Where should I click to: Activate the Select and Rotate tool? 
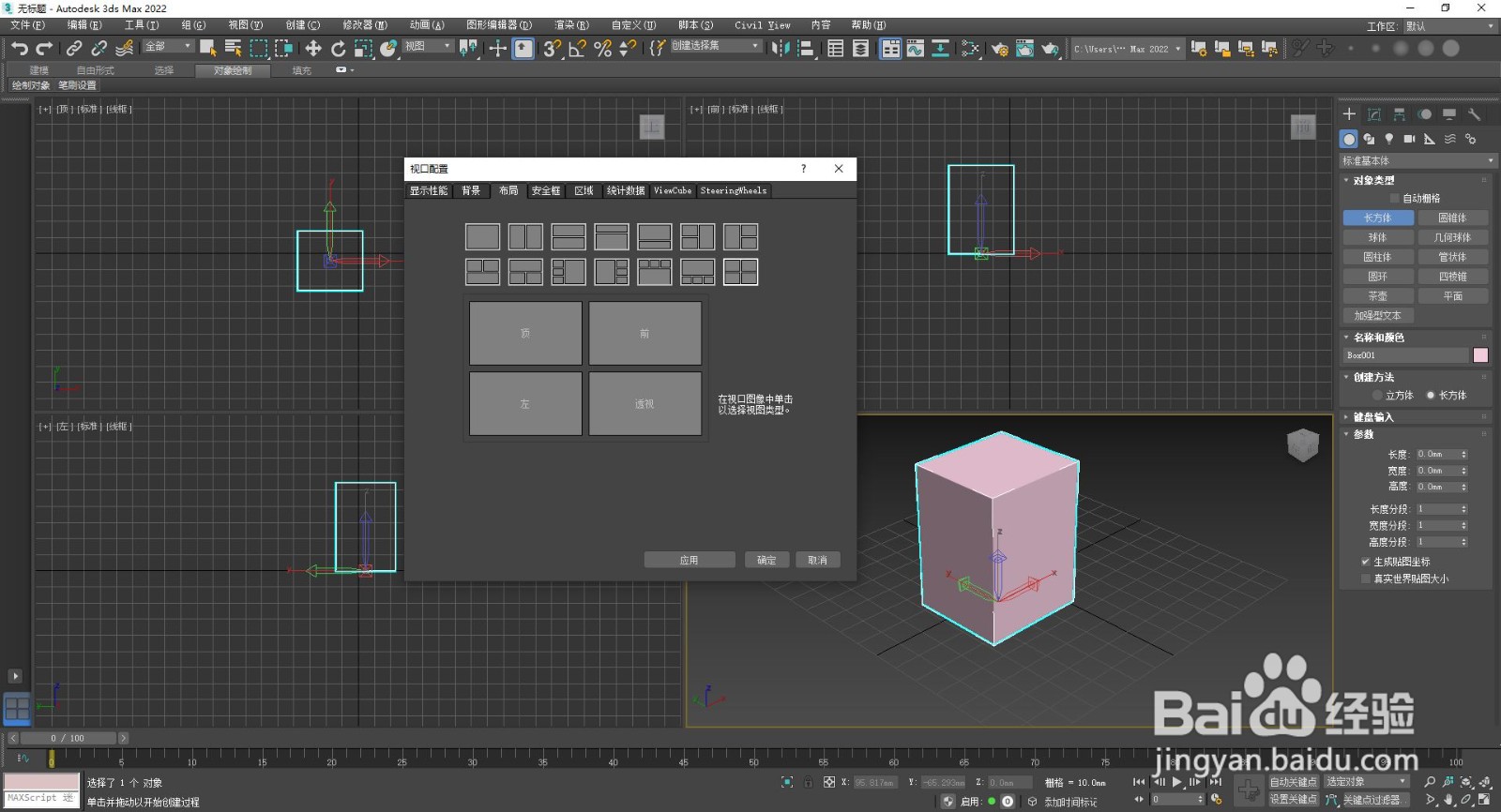[x=338, y=48]
